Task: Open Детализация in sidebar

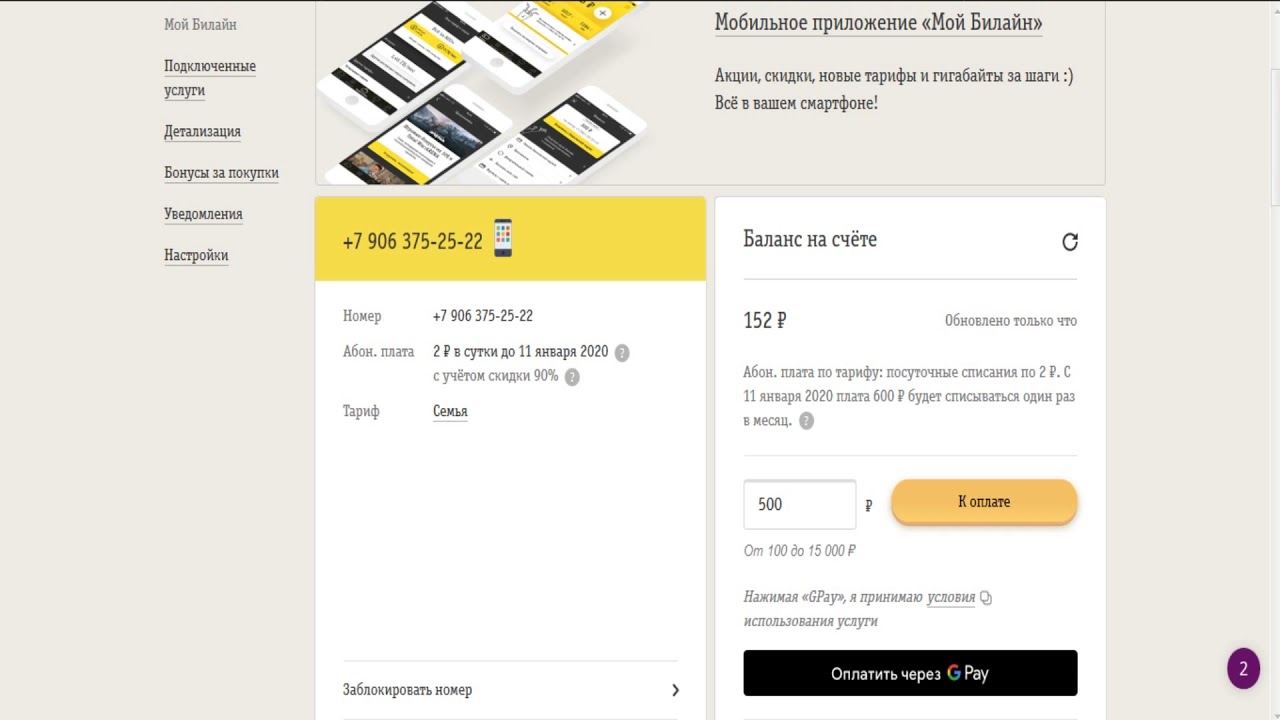Action: click(202, 132)
